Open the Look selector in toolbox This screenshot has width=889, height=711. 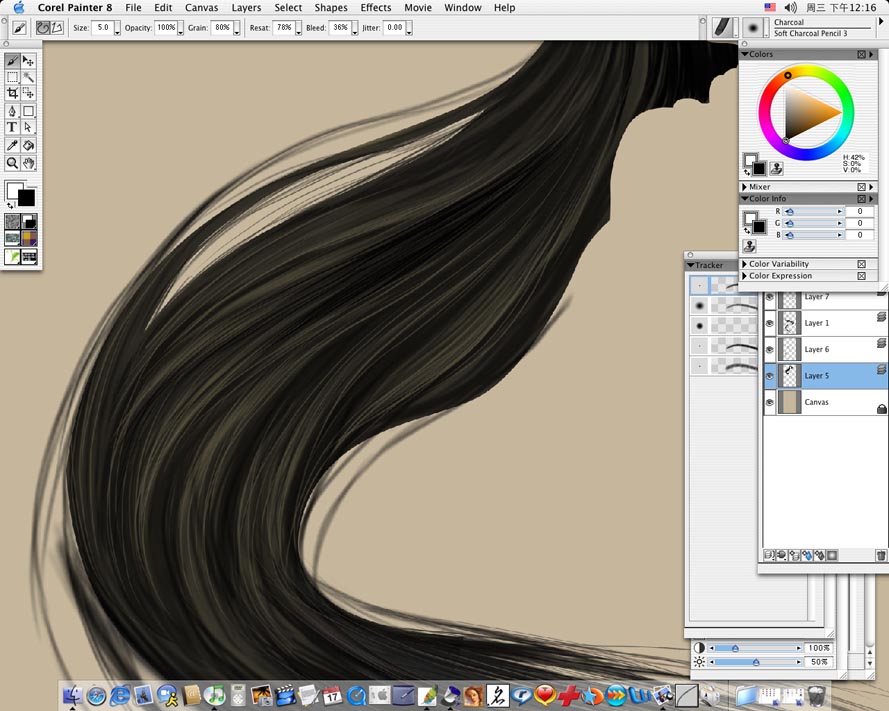click(x=12, y=256)
